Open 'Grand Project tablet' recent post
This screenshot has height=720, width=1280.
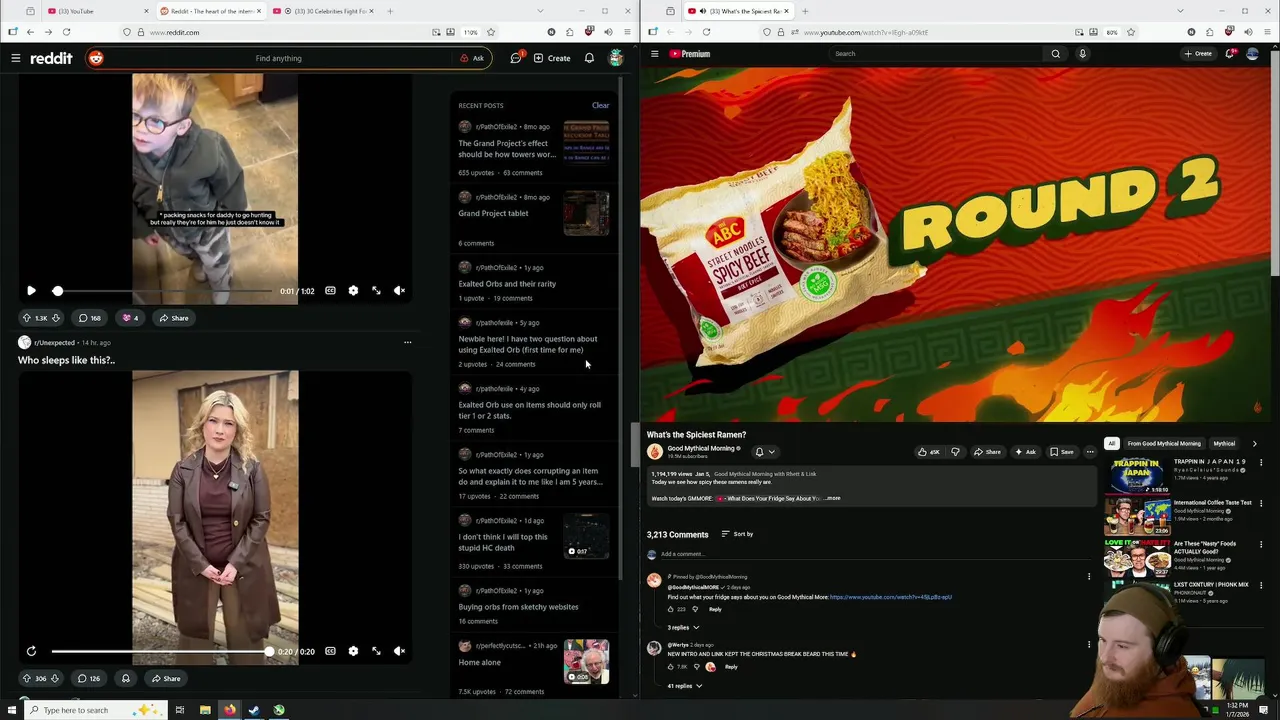pos(493,213)
